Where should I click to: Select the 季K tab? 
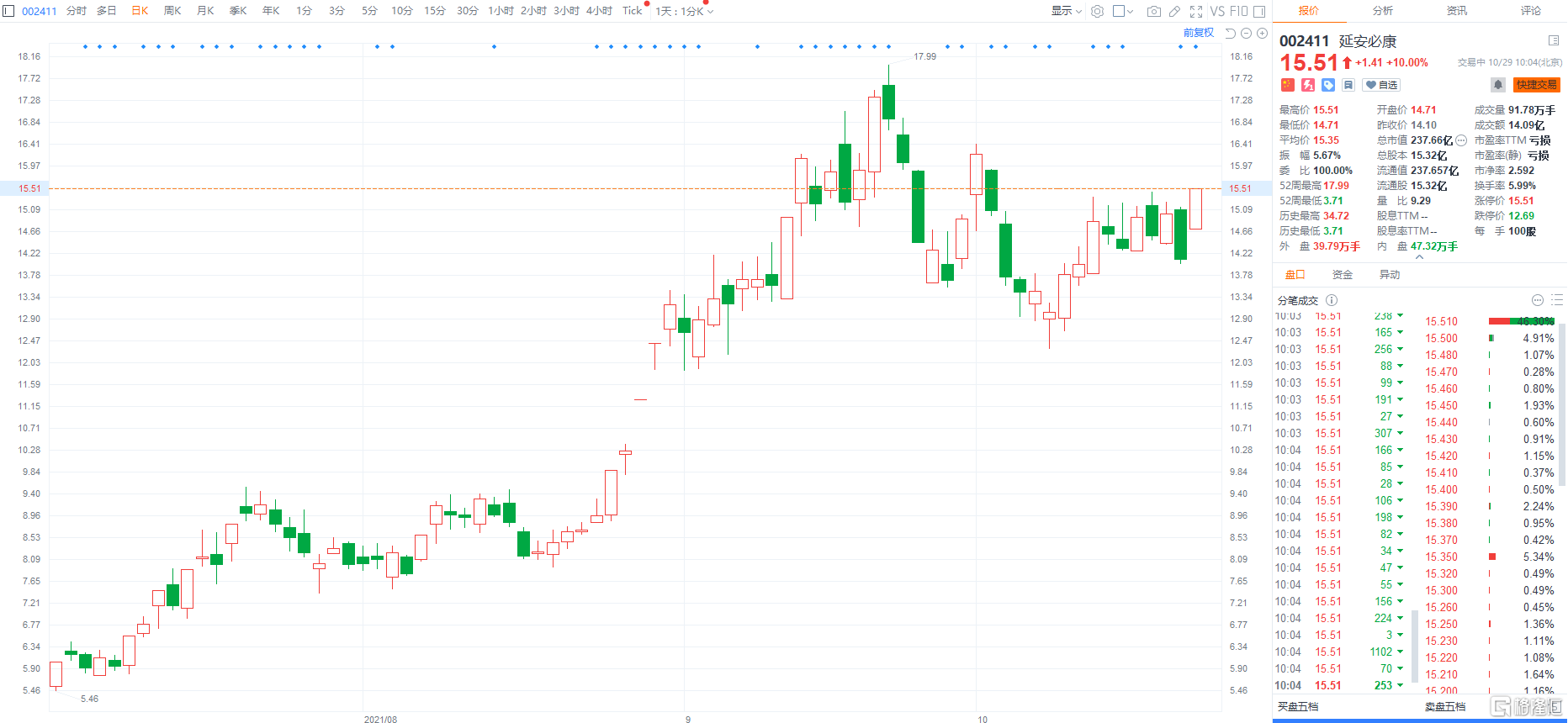pos(238,11)
